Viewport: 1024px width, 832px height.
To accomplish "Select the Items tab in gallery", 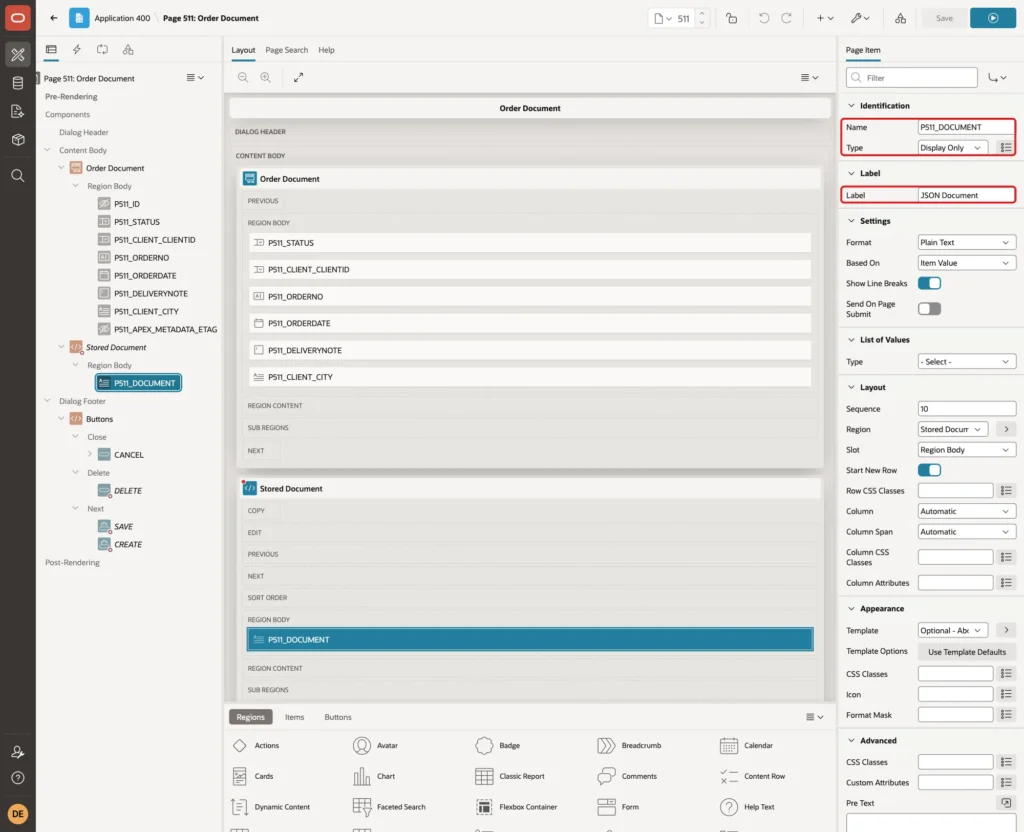I will [295, 717].
